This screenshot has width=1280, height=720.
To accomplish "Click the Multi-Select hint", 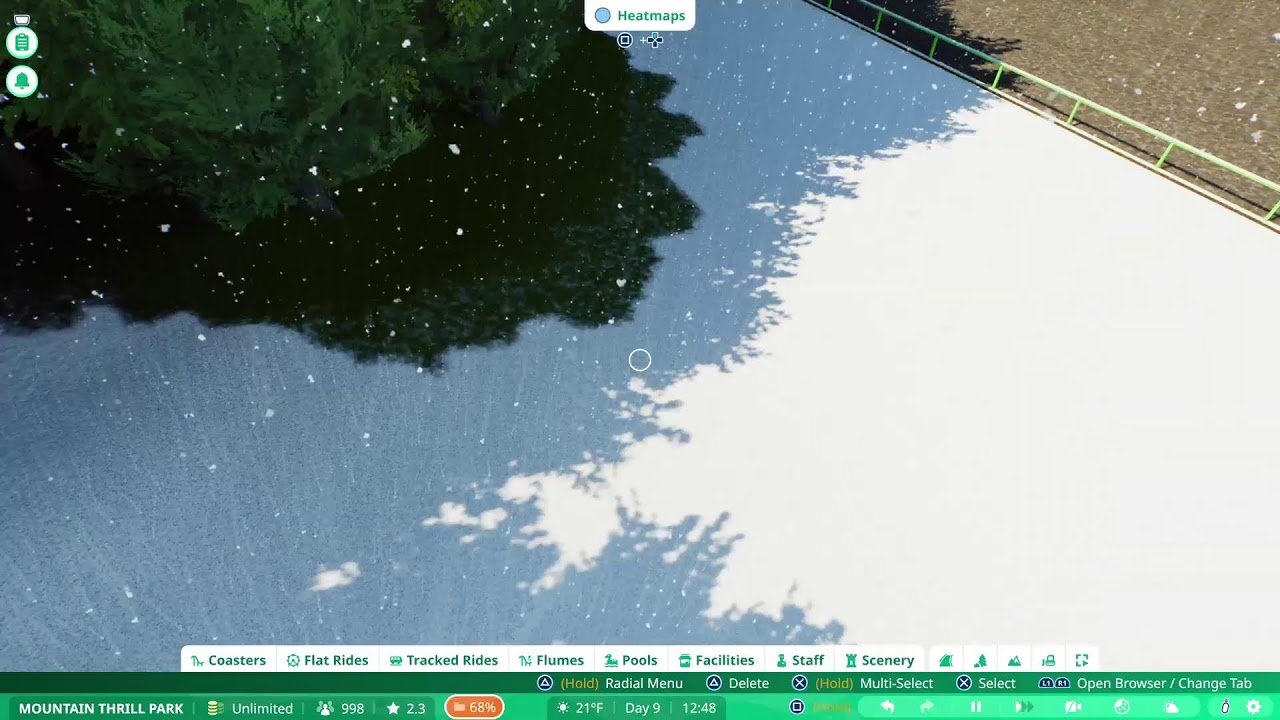I will coord(862,683).
